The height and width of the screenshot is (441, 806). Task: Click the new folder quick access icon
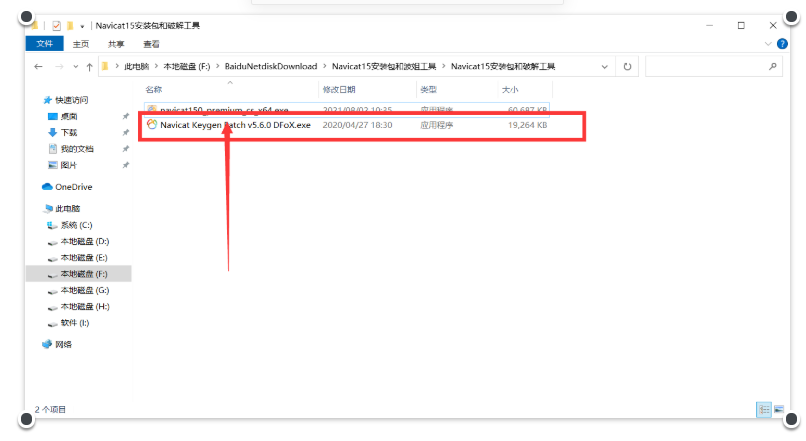point(70,25)
